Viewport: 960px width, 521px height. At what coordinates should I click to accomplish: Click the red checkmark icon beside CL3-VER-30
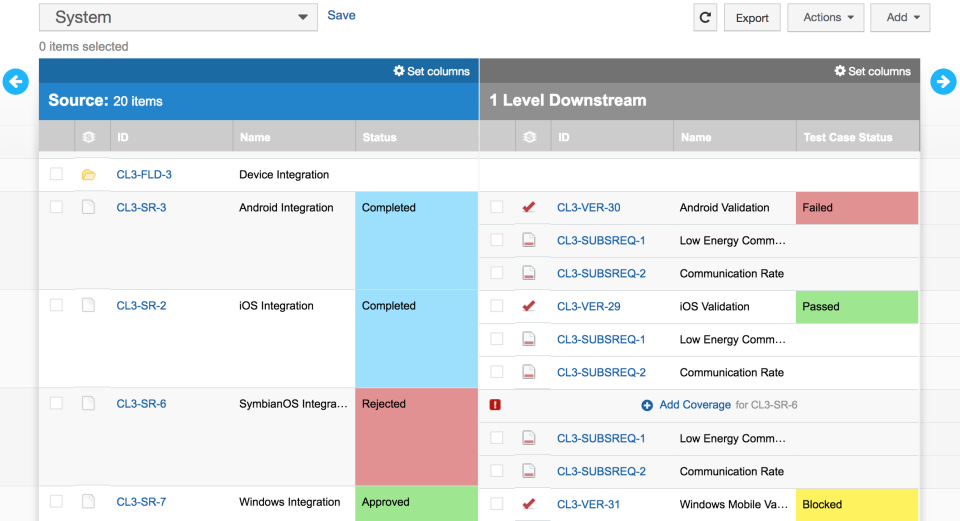[x=529, y=208]
